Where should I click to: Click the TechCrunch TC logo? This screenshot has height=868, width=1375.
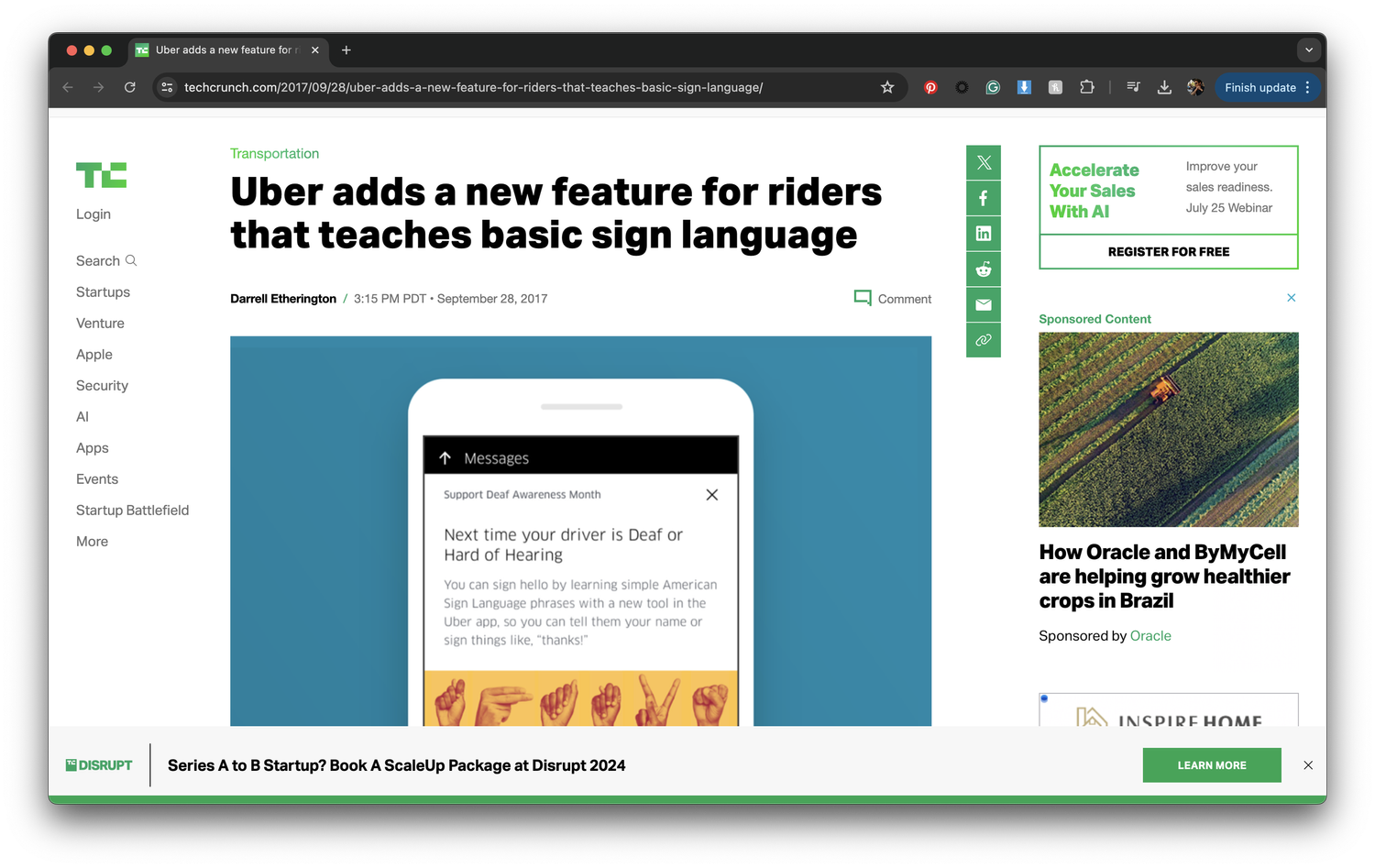click(101, 175)
